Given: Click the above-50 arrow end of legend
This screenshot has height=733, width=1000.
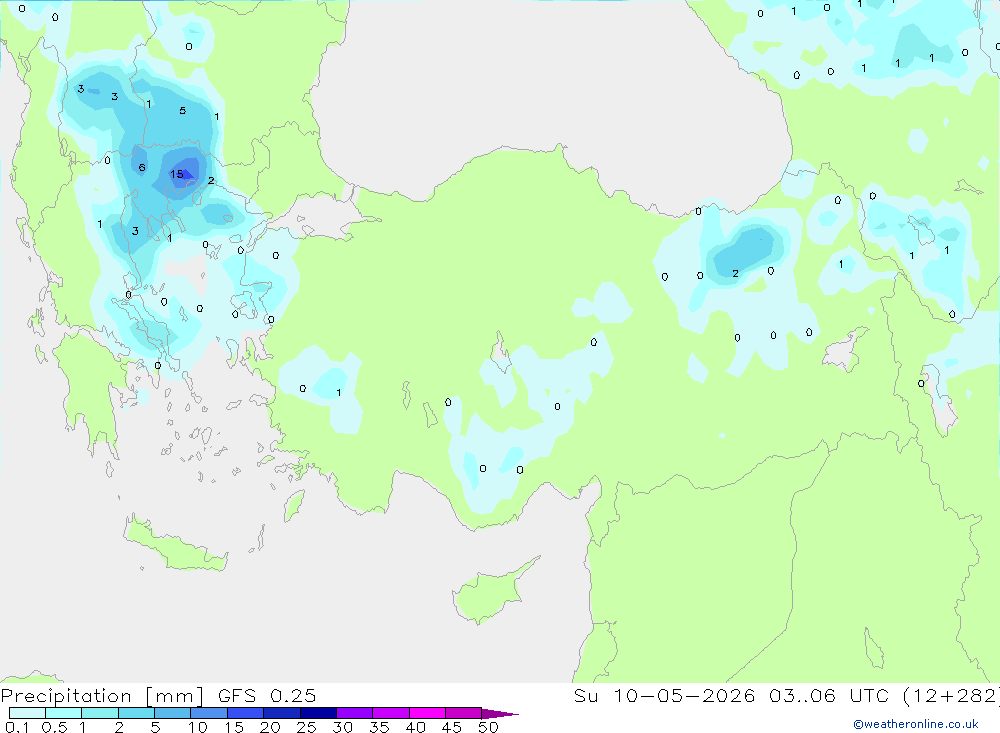Looking at the screenshot, I should [x=500, y=714].
